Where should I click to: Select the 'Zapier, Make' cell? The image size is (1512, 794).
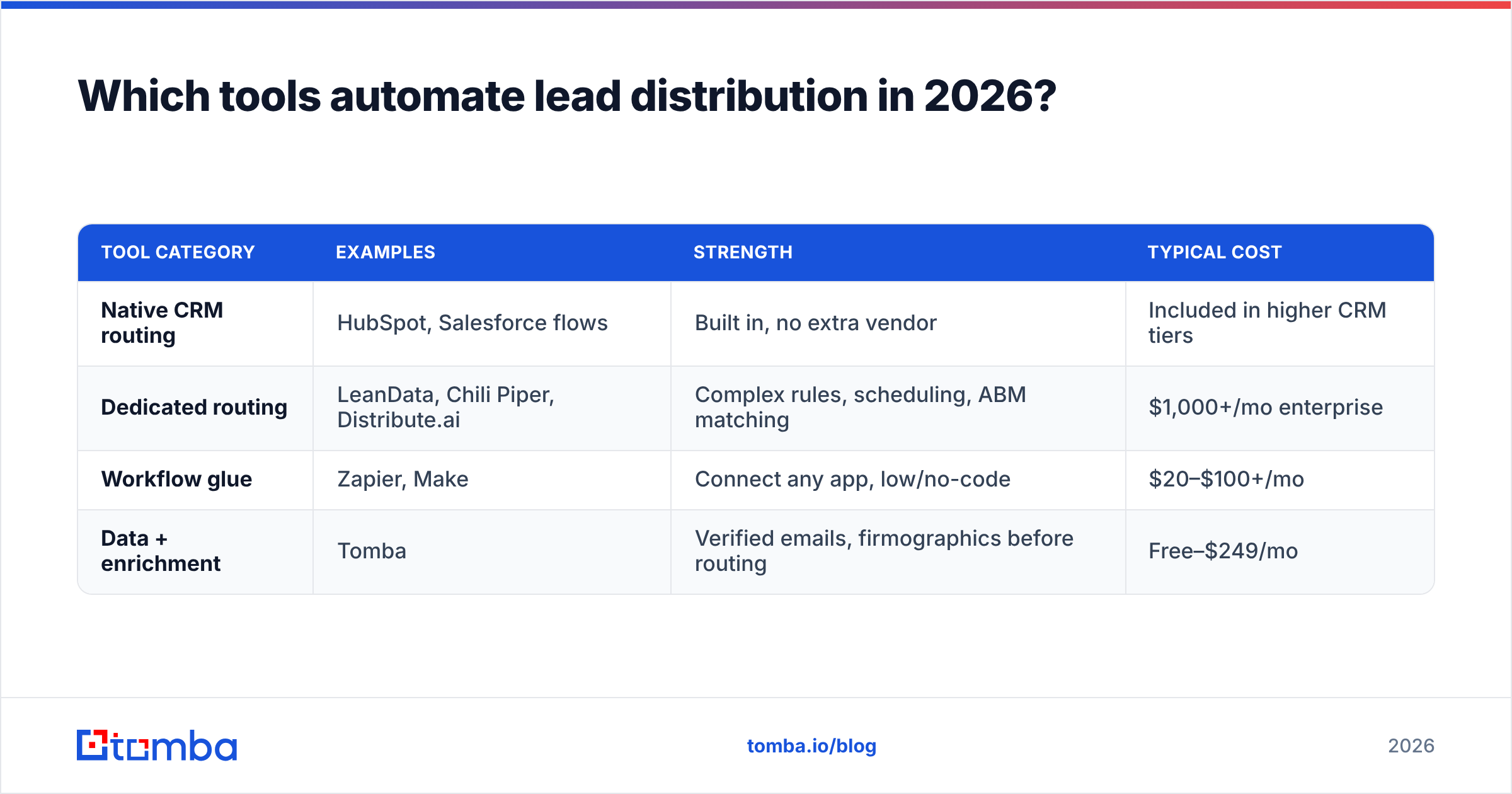pos(492,480)
